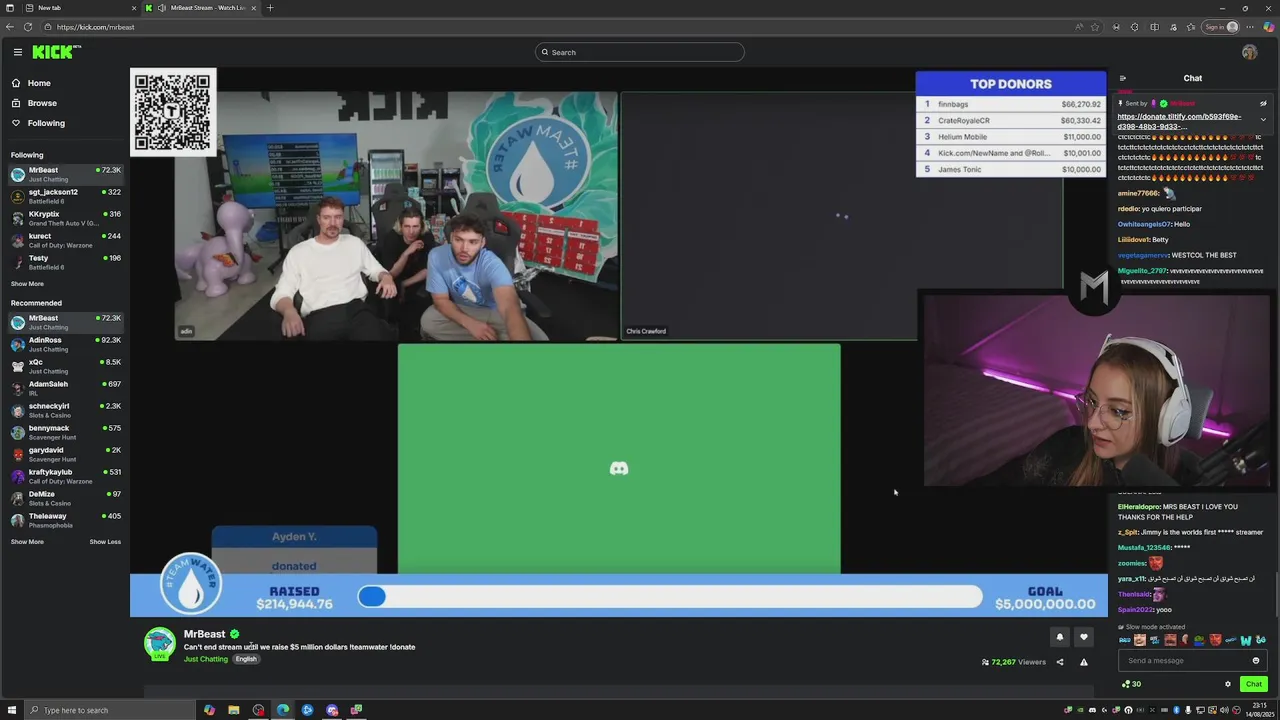Click the KICK logo
1280x720 pixels.
click(x=55, y=52)
